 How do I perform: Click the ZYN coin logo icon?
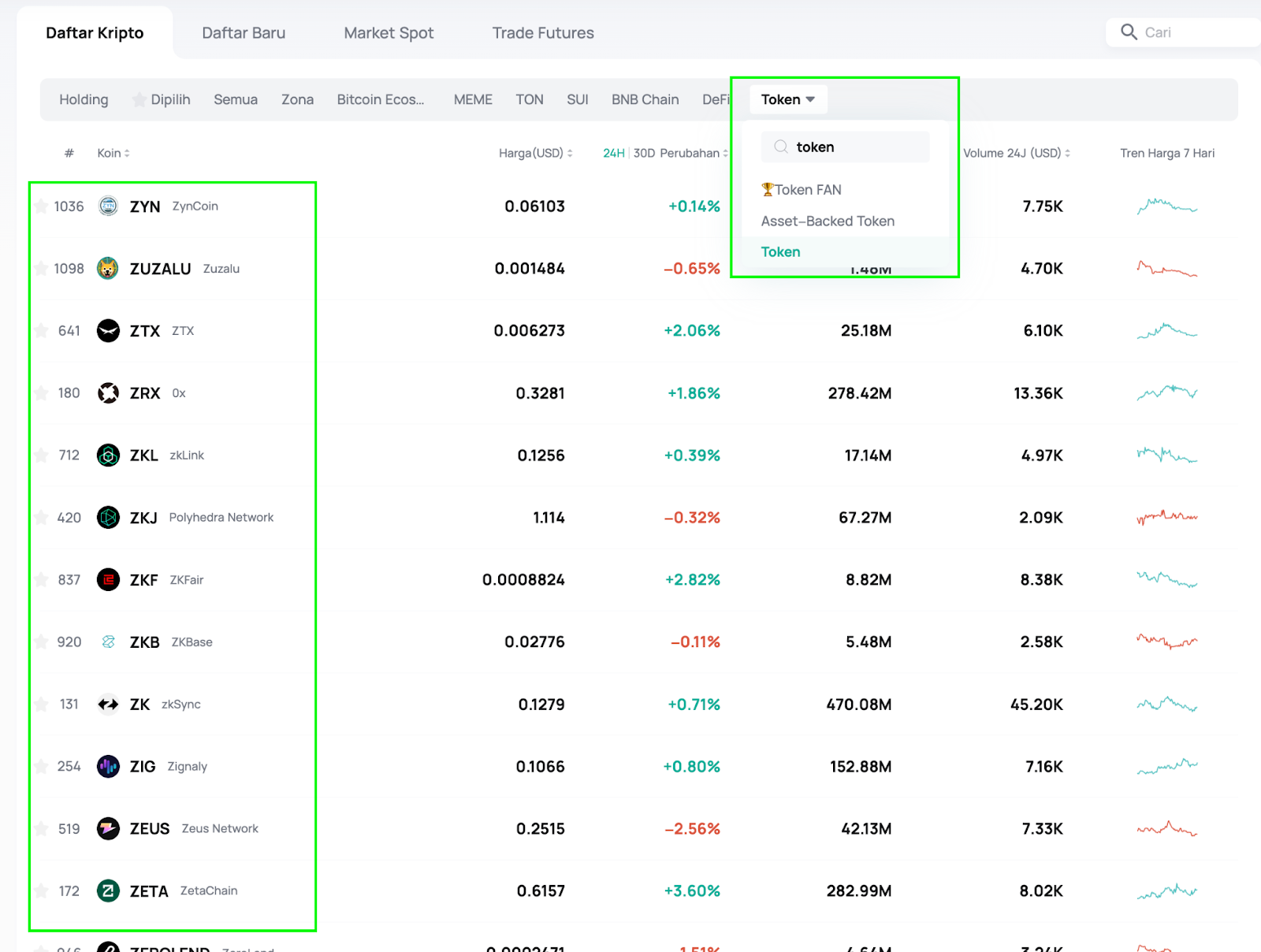coord(108,206)
